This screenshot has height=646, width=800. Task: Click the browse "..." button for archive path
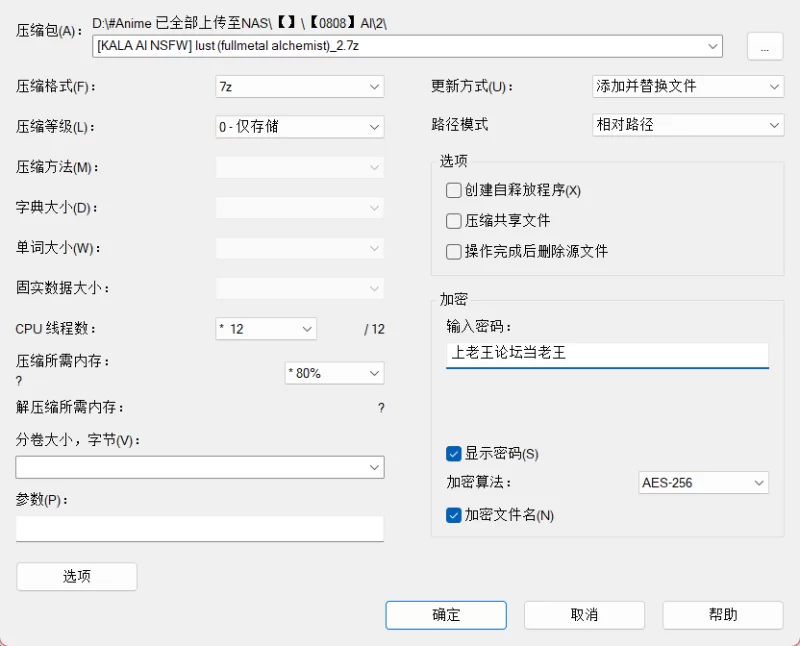click(x=764, y=47)
